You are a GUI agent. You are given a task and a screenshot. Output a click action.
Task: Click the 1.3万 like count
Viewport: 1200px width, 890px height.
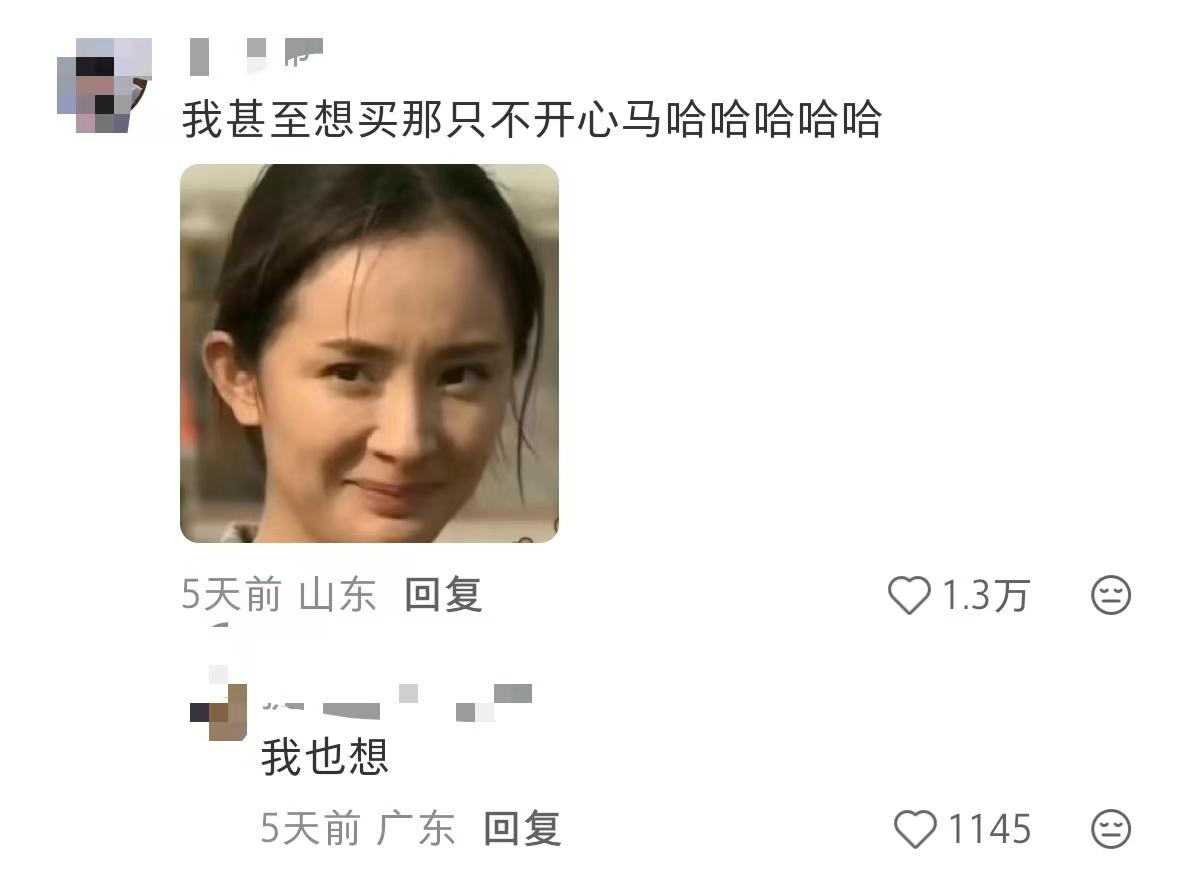(986, 596)
